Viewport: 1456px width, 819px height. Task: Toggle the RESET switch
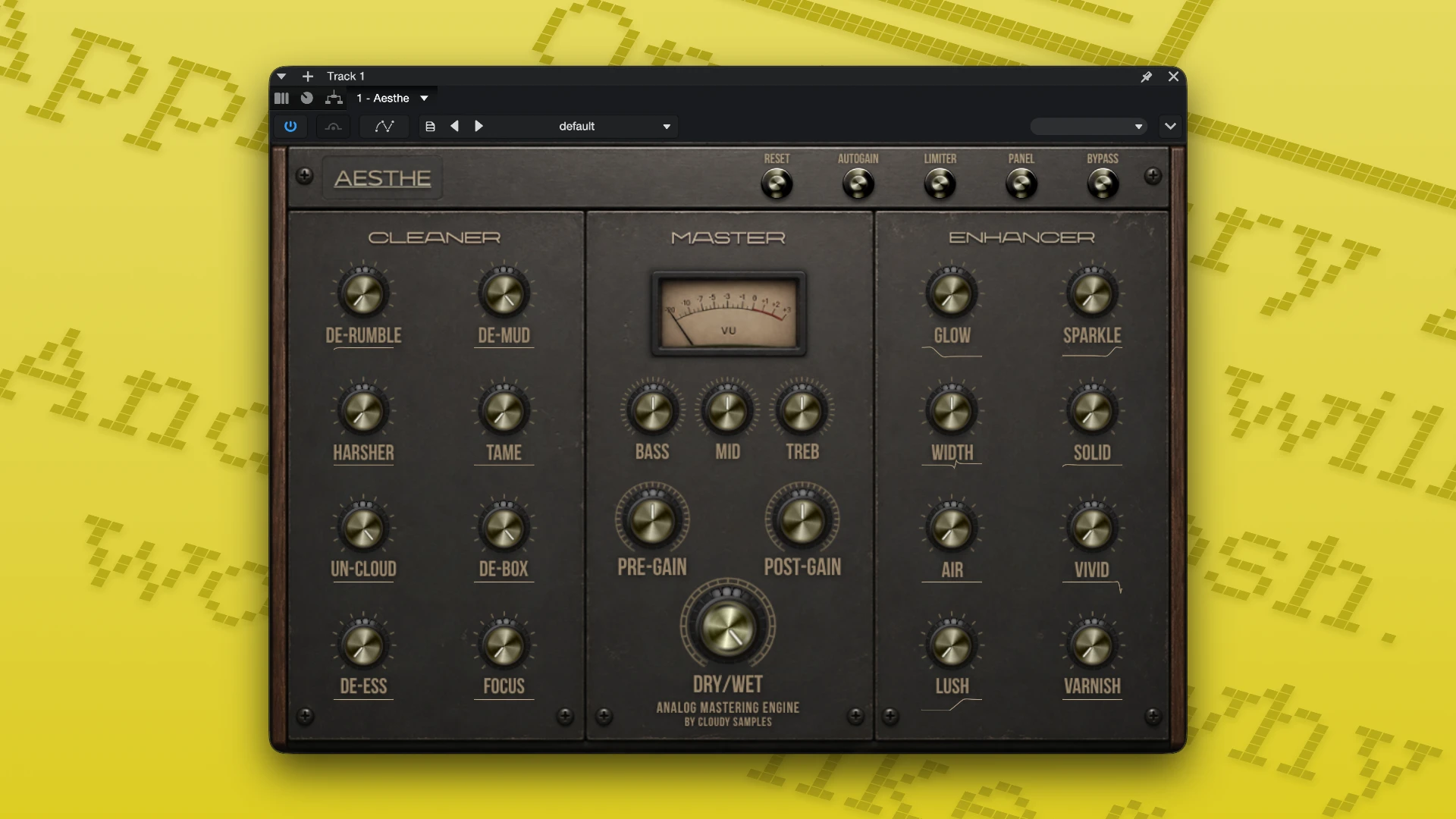point(777,184)
